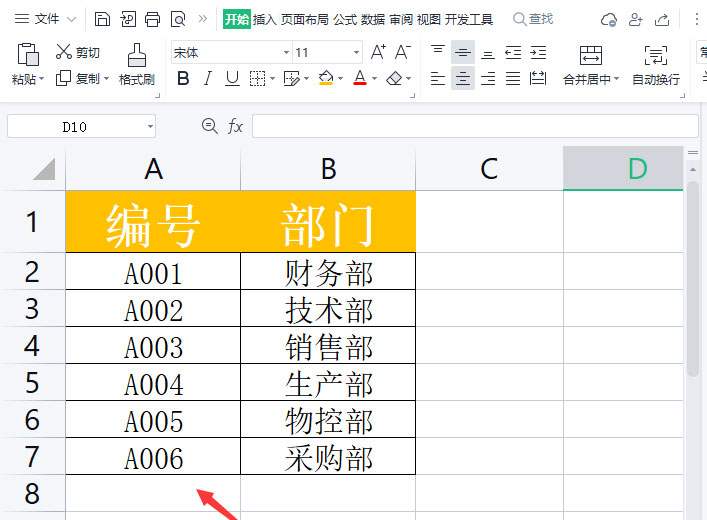Toggle left horizontal alignment
This screenshot has width=707, height=520.
point(437,78)
